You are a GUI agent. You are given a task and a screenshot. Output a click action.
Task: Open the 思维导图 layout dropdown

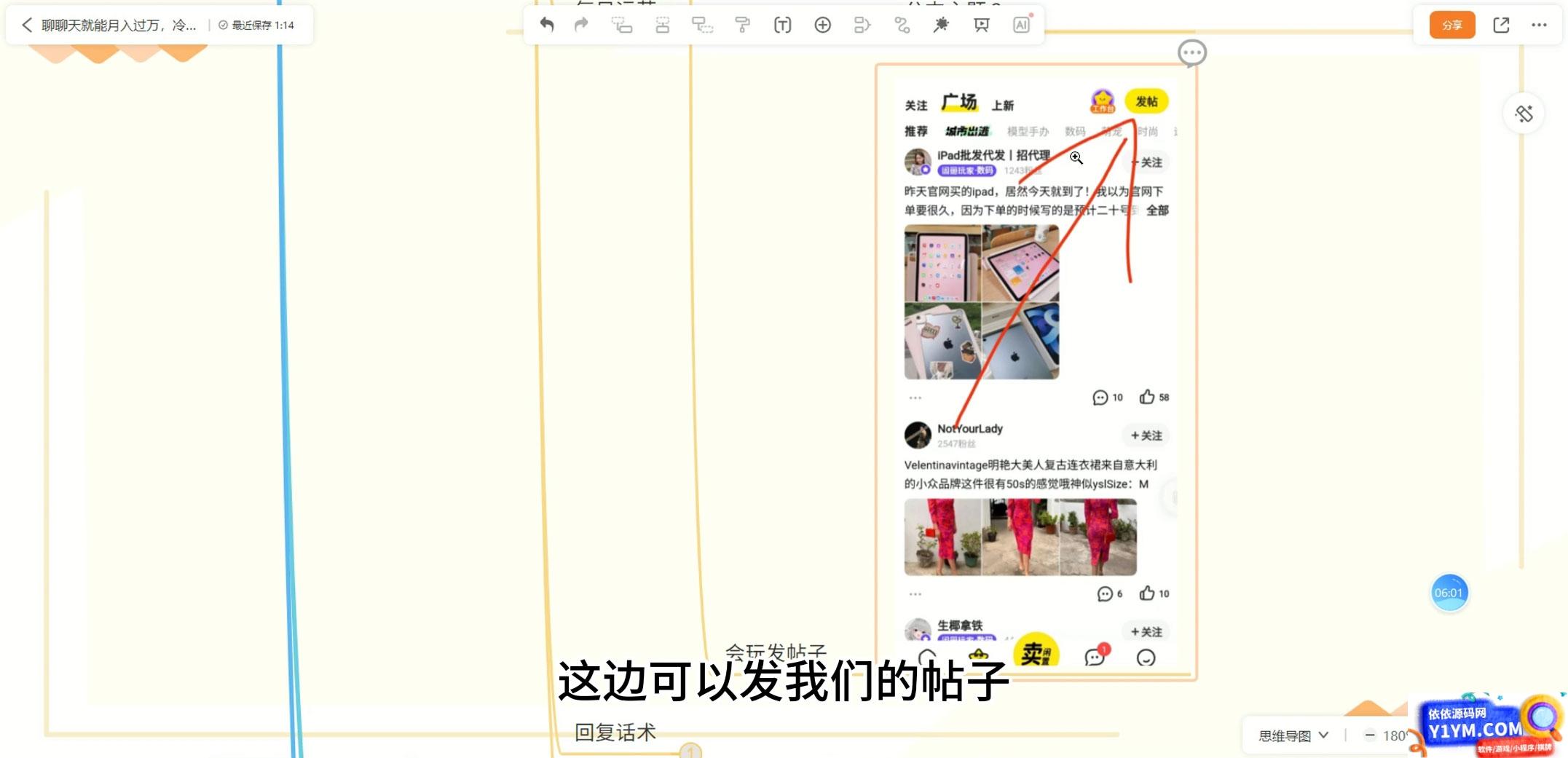[1293, 735]
